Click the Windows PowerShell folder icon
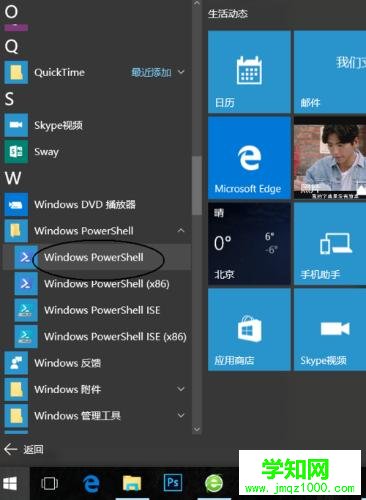The image size is (366, 500). (x=16, y=231)
